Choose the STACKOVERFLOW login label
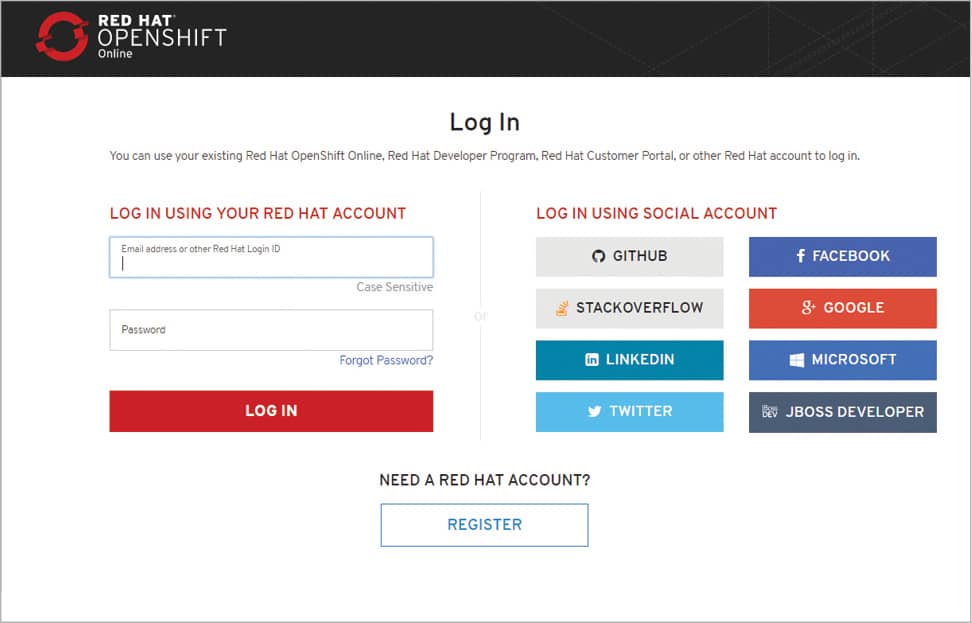Viewport: 972px width, 623px height. pyautogui.click(x=639, y=308)
